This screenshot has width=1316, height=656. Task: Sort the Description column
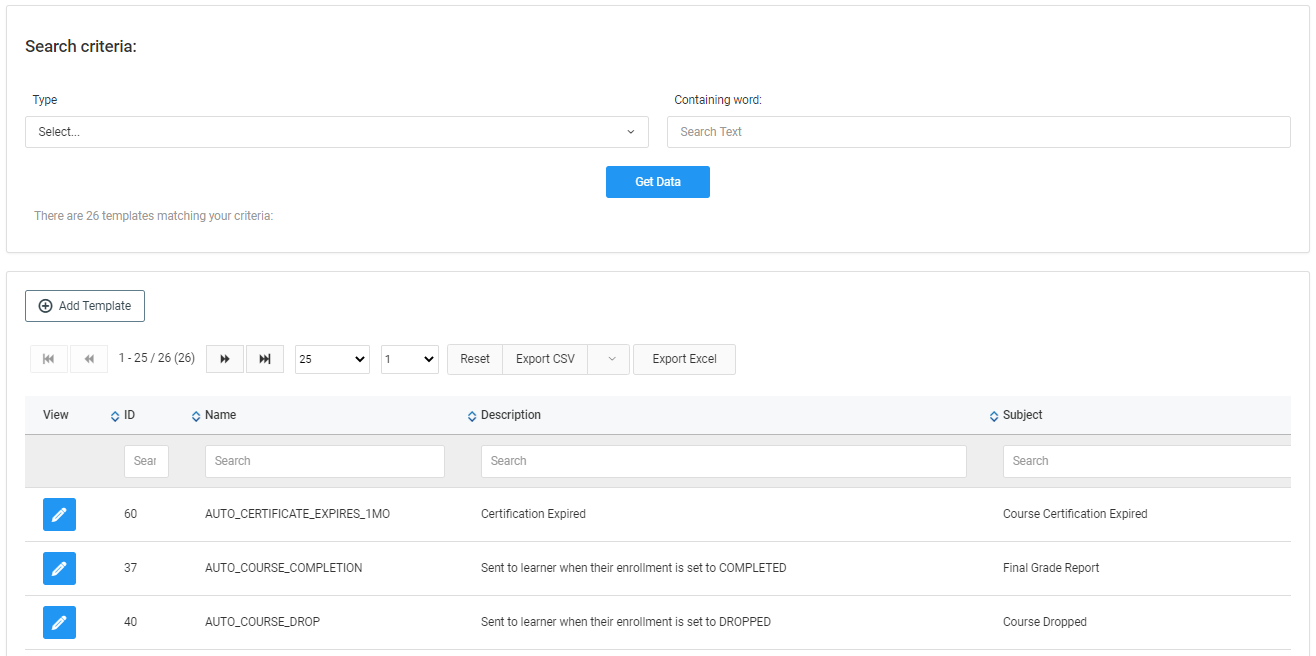click(472, 416)
